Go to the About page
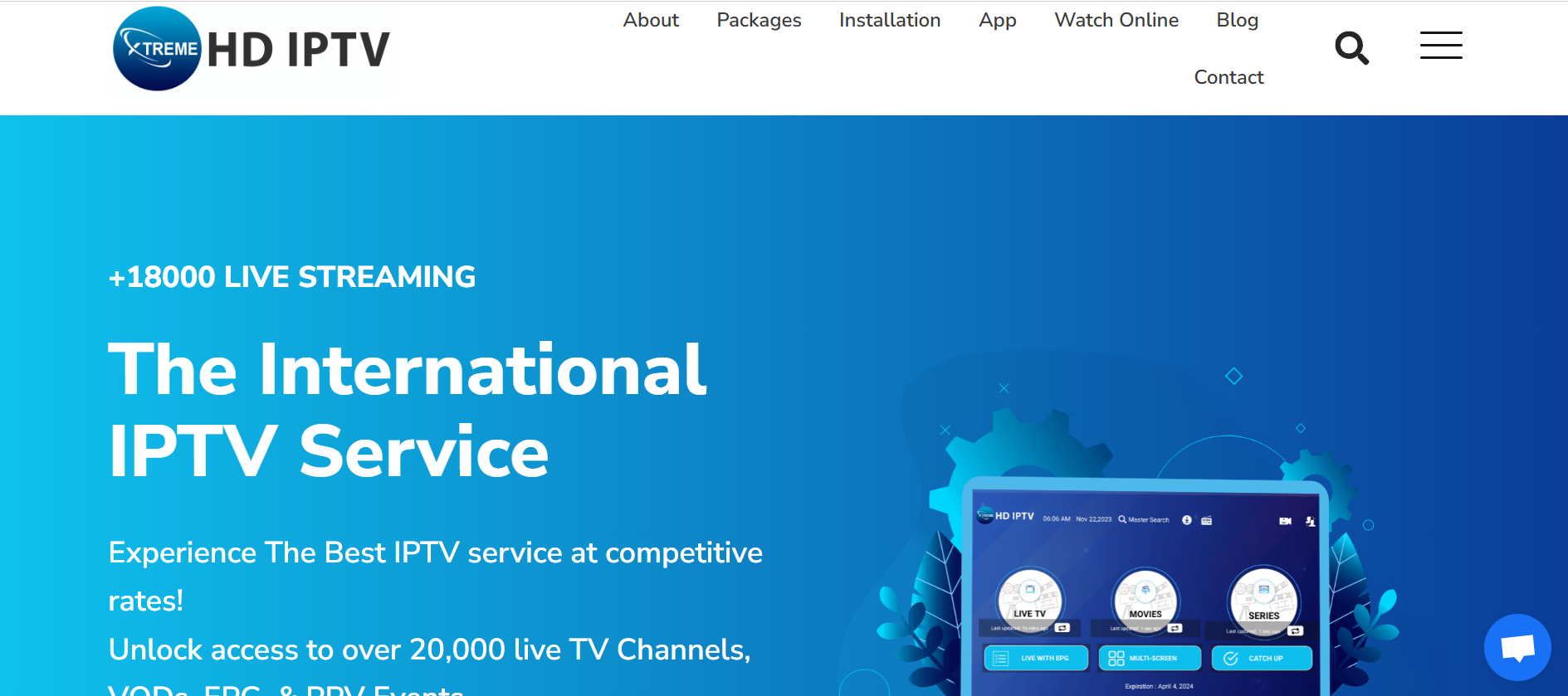1568x696 pixels. tap(651, 20)
